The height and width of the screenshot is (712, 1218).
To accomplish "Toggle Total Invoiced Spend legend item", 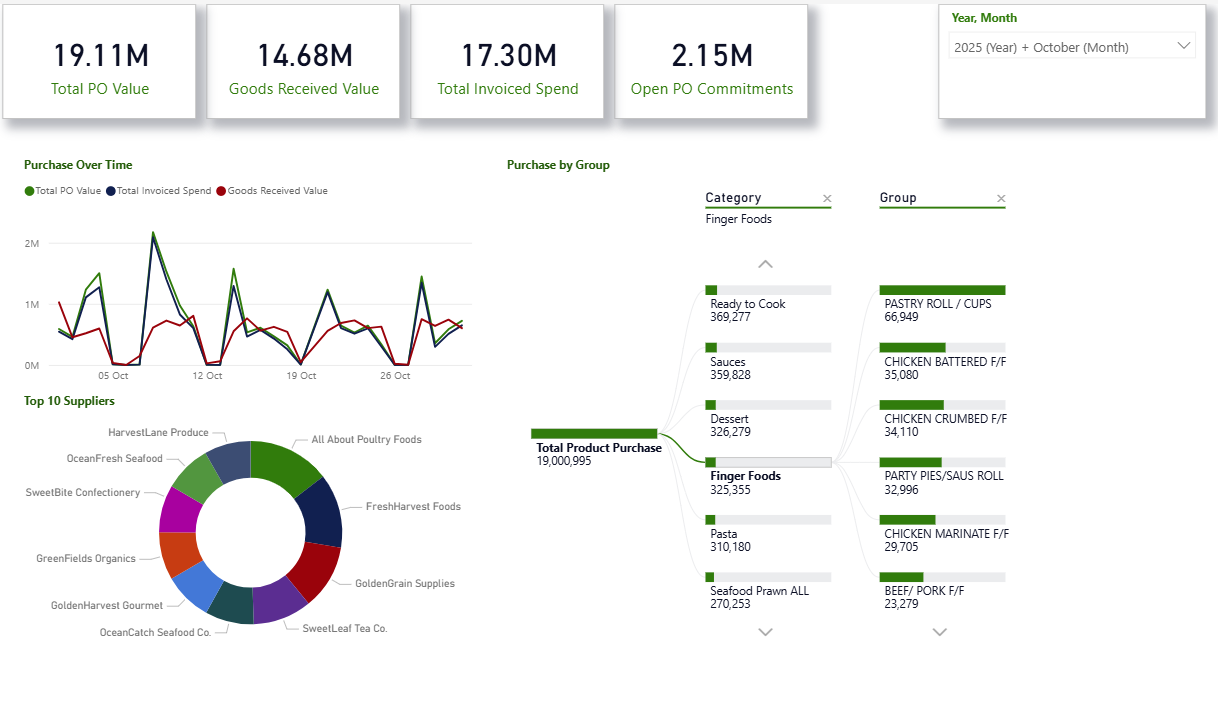I will coord(162,191).
